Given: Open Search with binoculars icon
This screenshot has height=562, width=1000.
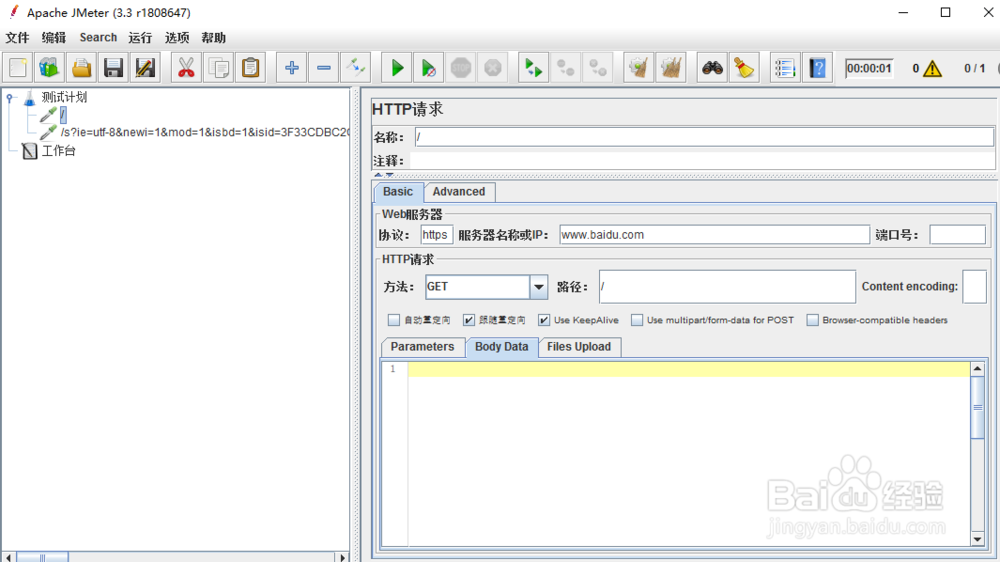Looking at the screenshot, I should point(712,68).
